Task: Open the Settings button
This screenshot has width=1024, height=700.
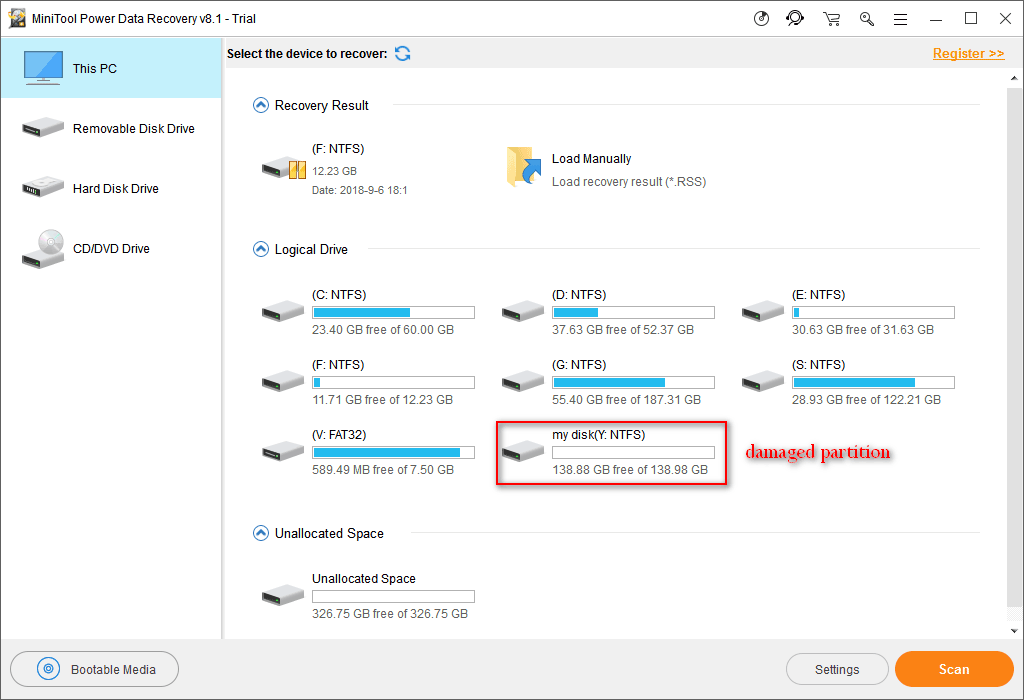Action: [837, 669]
